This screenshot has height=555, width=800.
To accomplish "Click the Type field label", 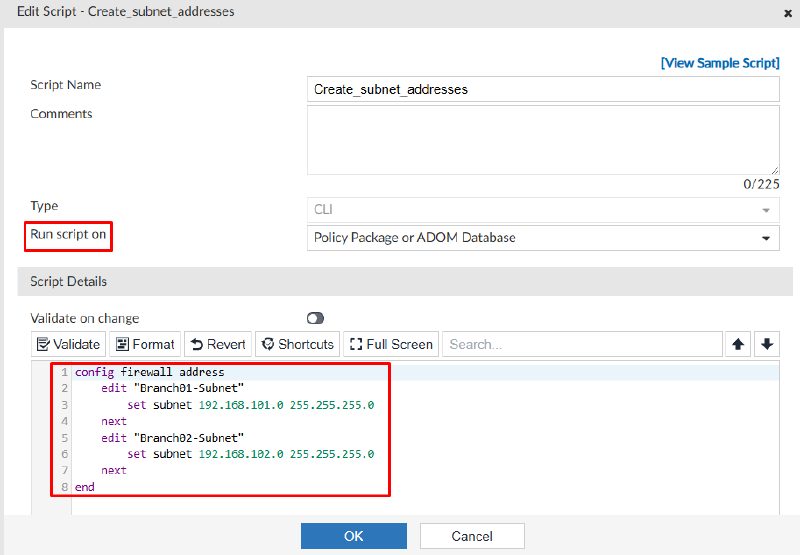I will (44, 206).
